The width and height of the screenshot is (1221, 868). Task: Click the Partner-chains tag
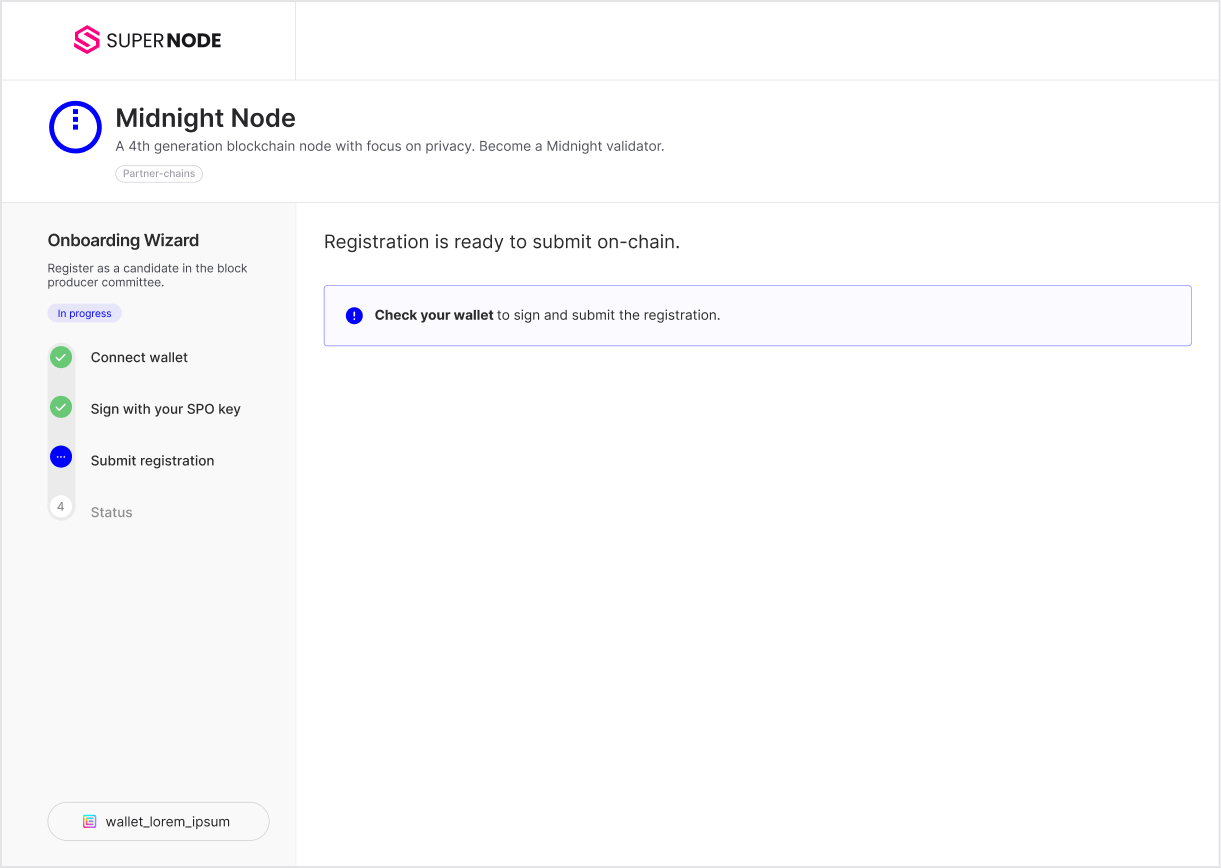point(159,174)
